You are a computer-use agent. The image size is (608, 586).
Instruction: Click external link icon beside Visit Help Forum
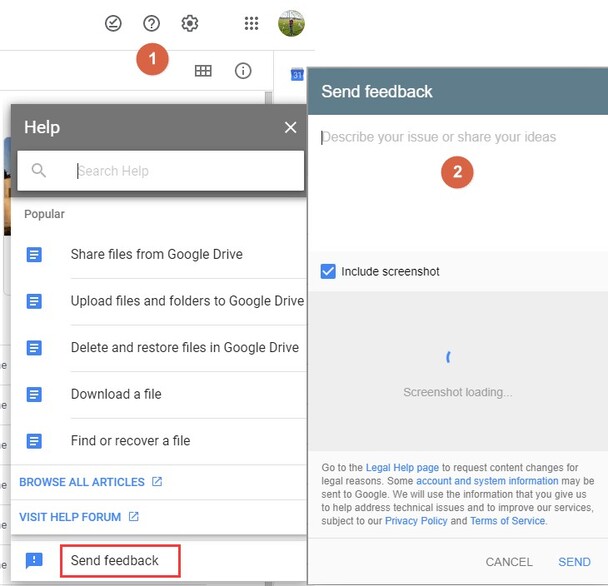click(134, 517)
